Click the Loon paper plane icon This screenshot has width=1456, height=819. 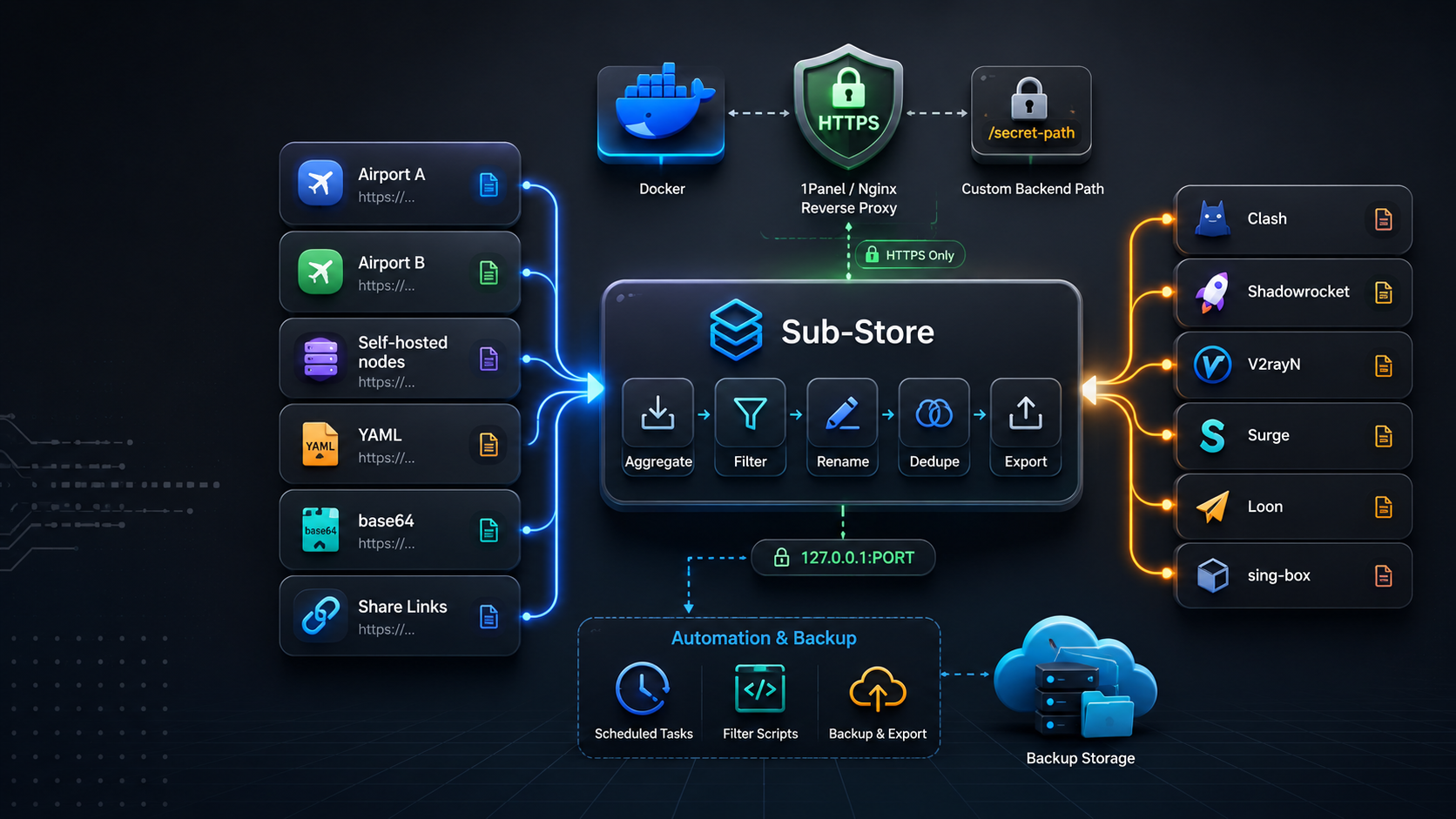[x=1212, y=506]
